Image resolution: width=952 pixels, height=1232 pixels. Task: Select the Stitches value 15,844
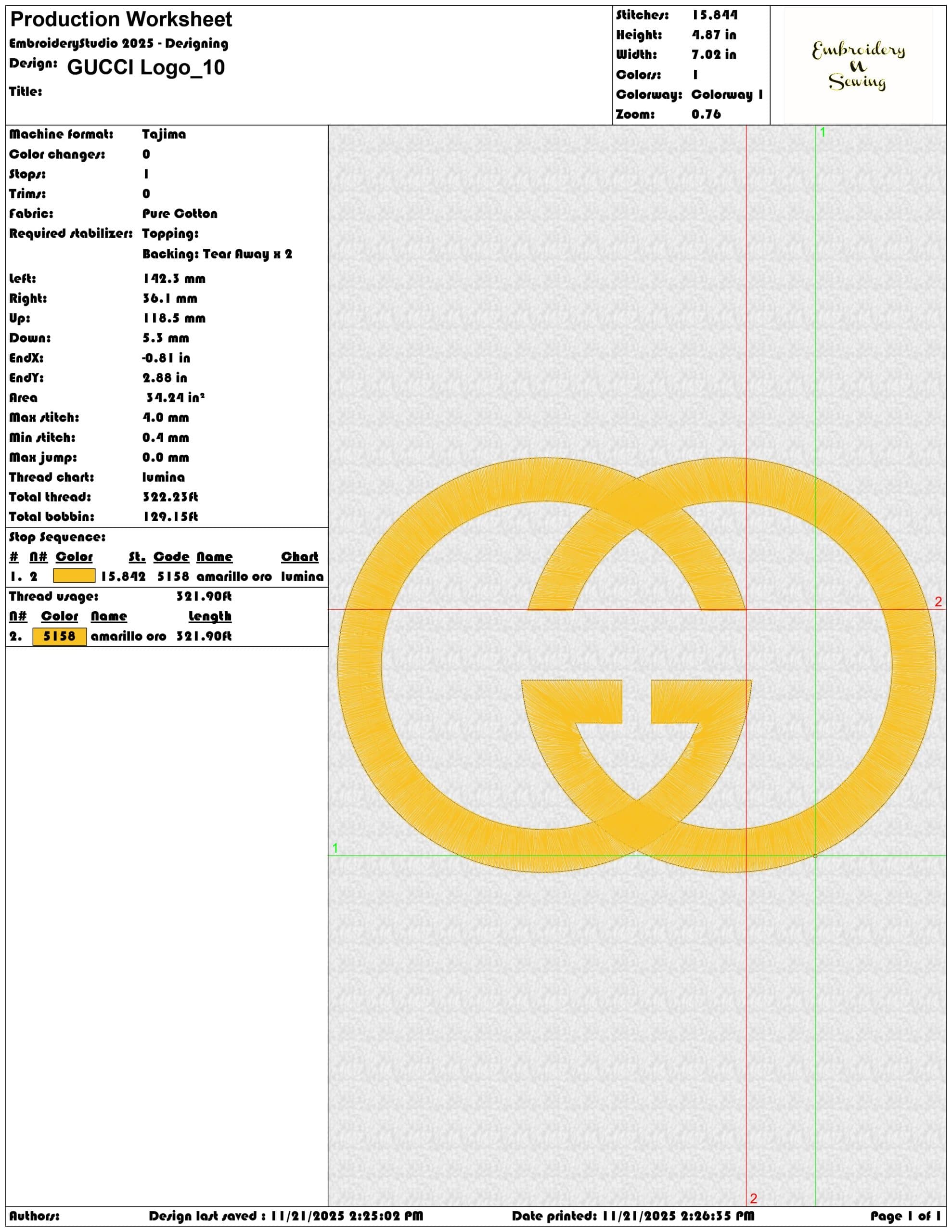714,15
